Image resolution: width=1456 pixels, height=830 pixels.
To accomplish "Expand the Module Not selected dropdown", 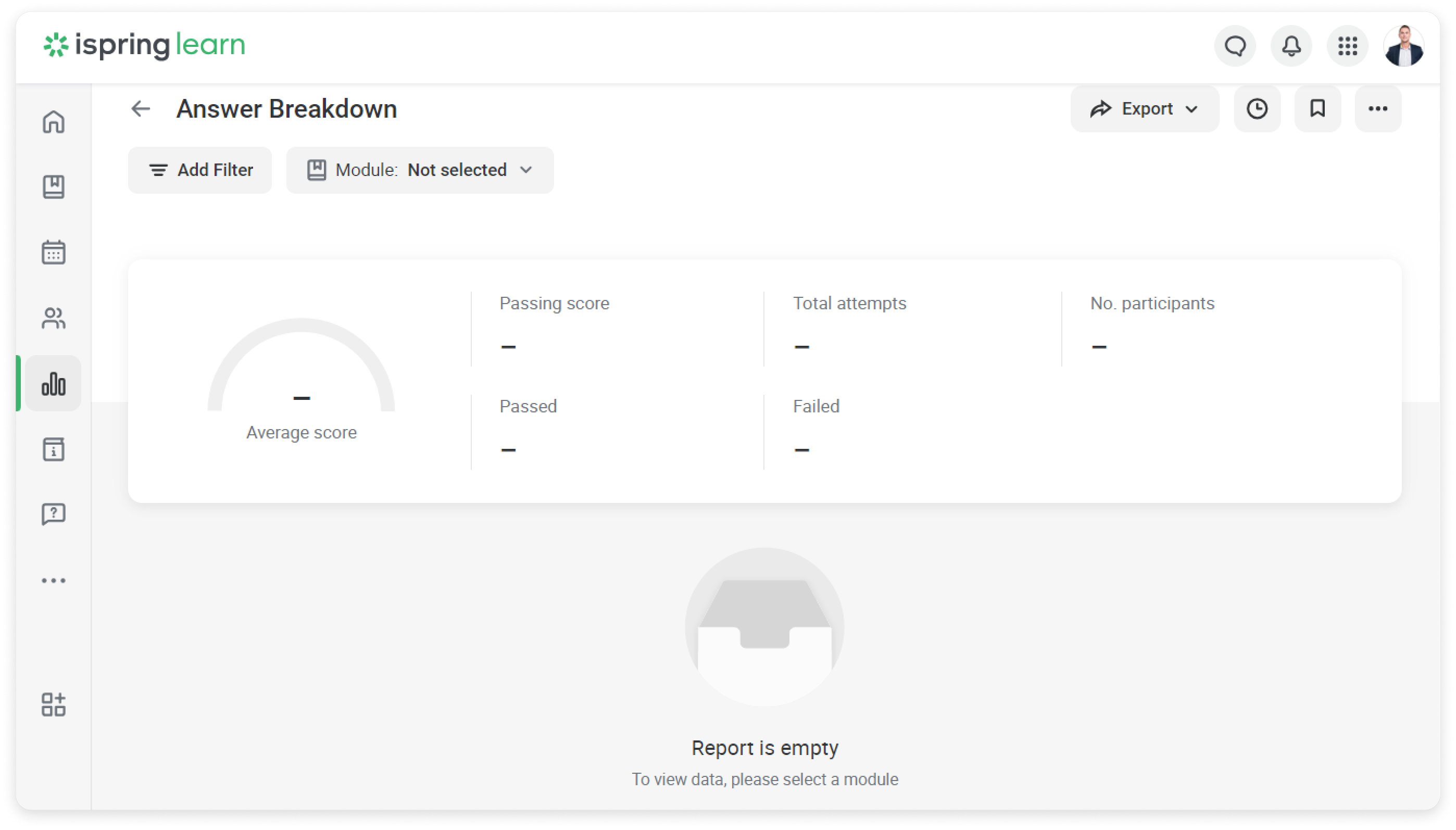I will (420, 170).
